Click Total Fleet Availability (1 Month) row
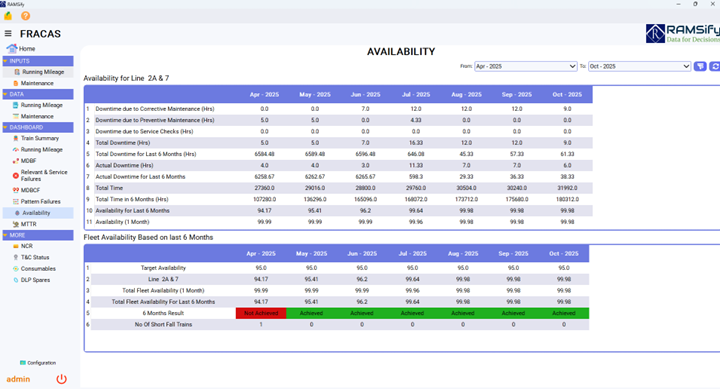The image size is (720, 389). tap(336, 291)
